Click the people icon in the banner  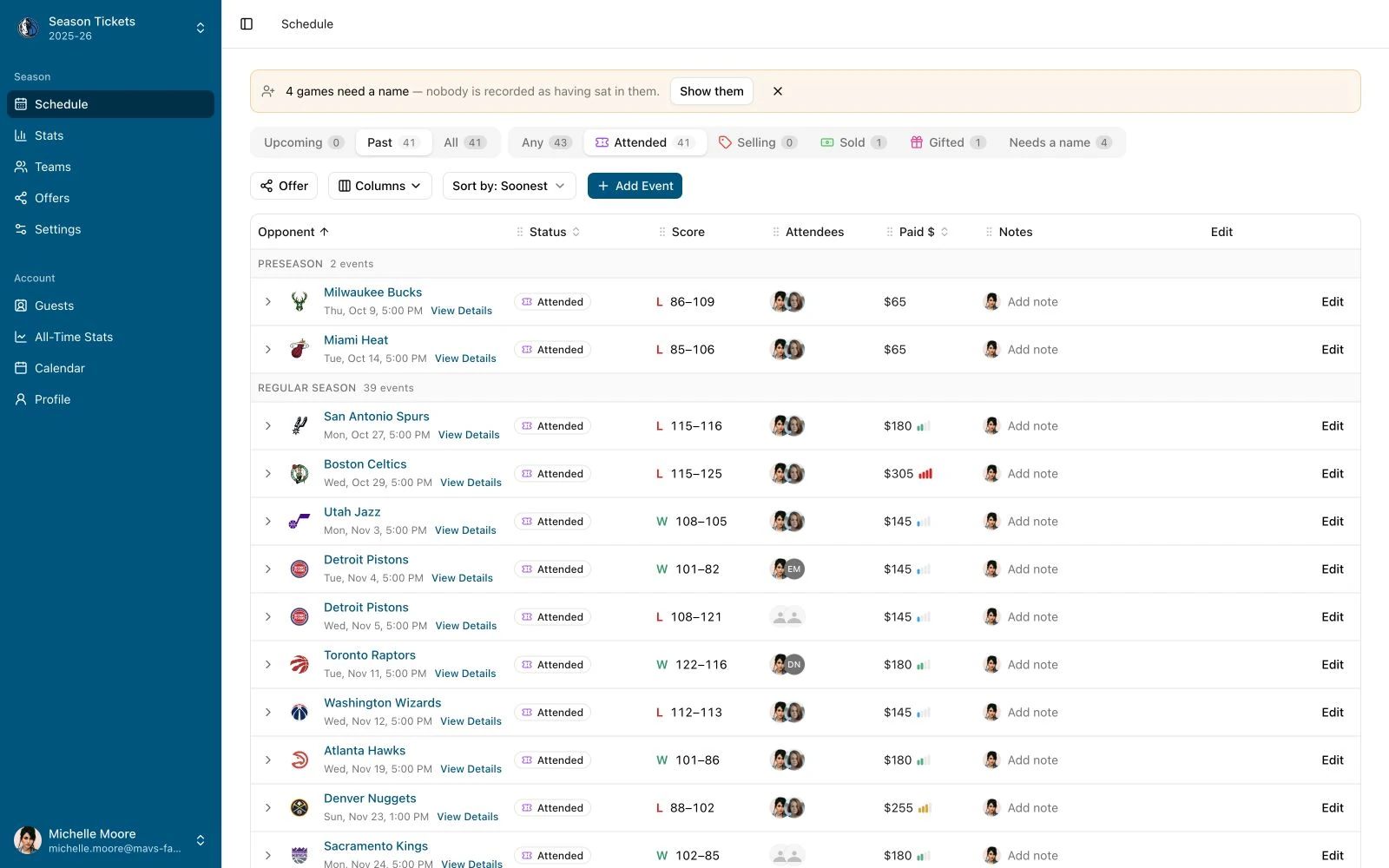tap(268, 91)
